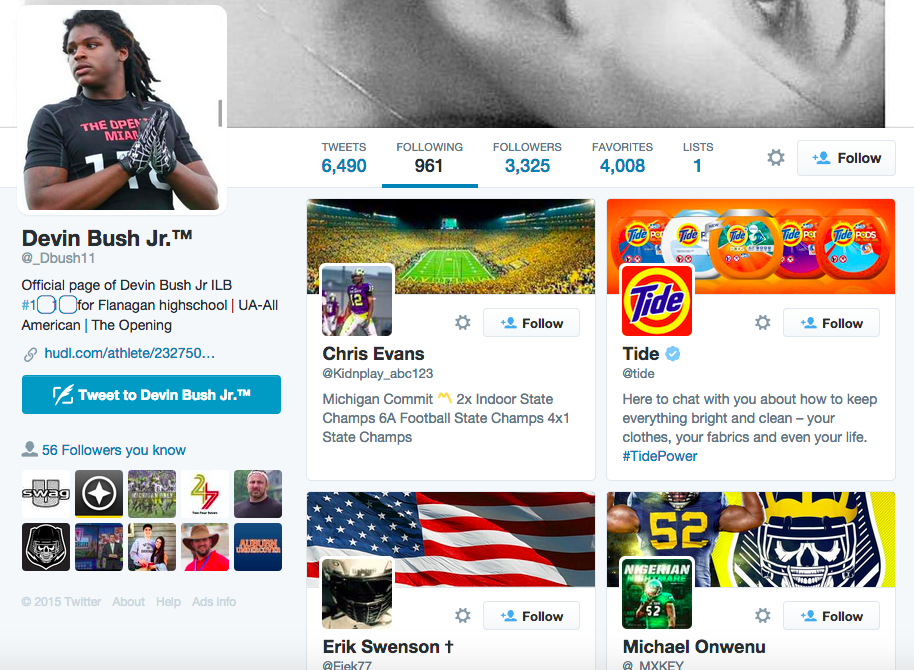Open gear dropdown on Chris Evans card
The height and width of the screenshot is (670, 914).
pos(463,322)
